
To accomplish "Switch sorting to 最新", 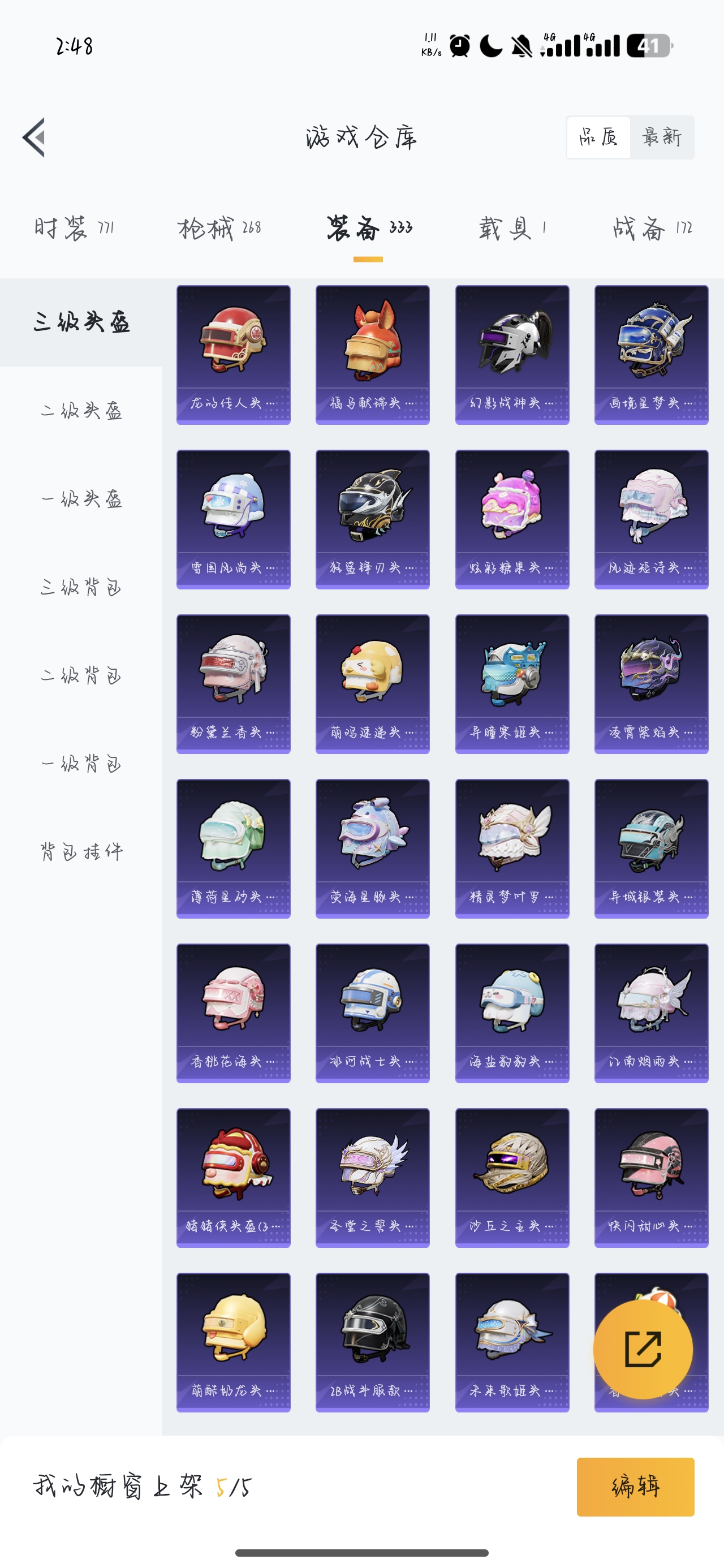I will (662, 137).
